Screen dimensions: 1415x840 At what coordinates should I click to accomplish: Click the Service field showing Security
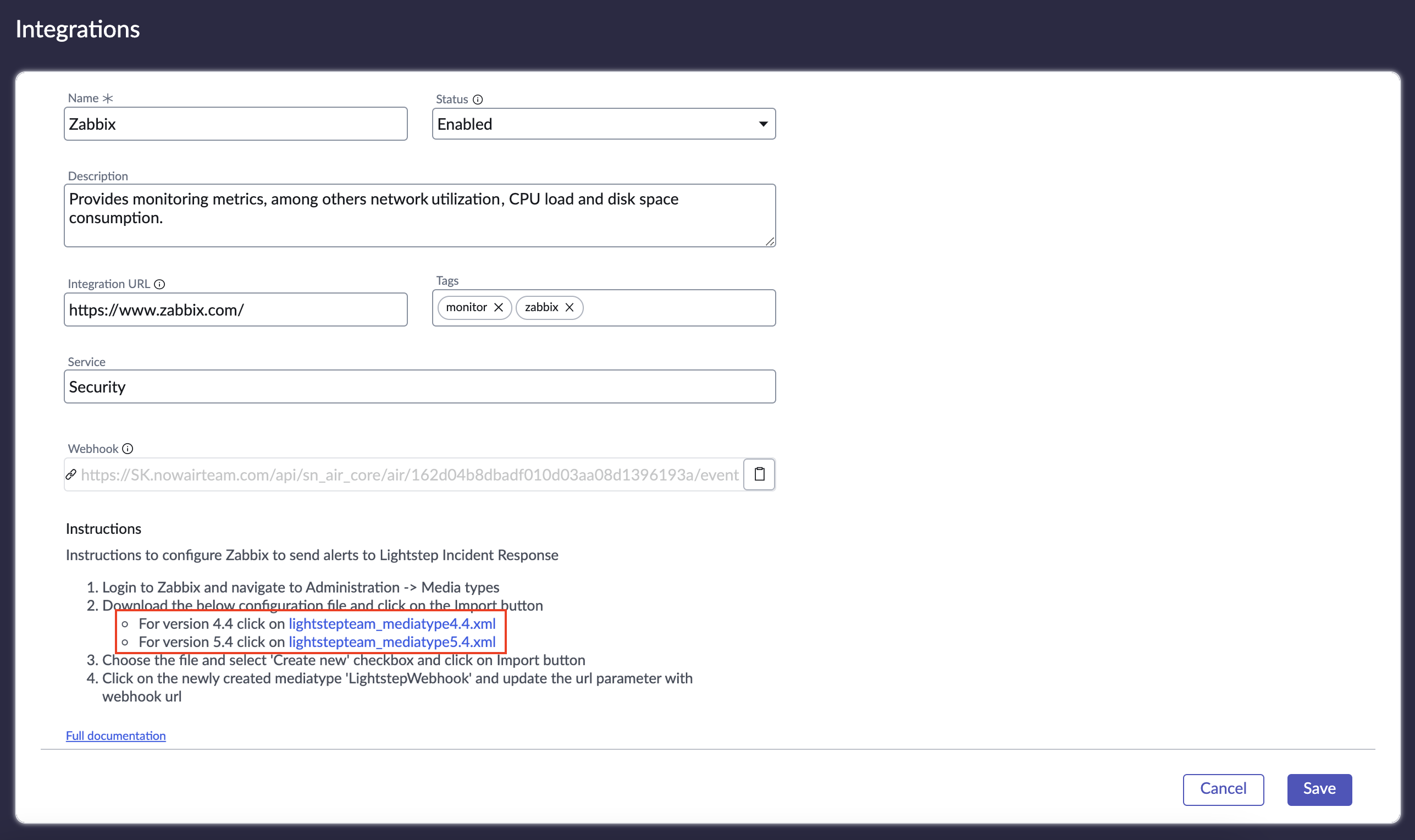419,386
